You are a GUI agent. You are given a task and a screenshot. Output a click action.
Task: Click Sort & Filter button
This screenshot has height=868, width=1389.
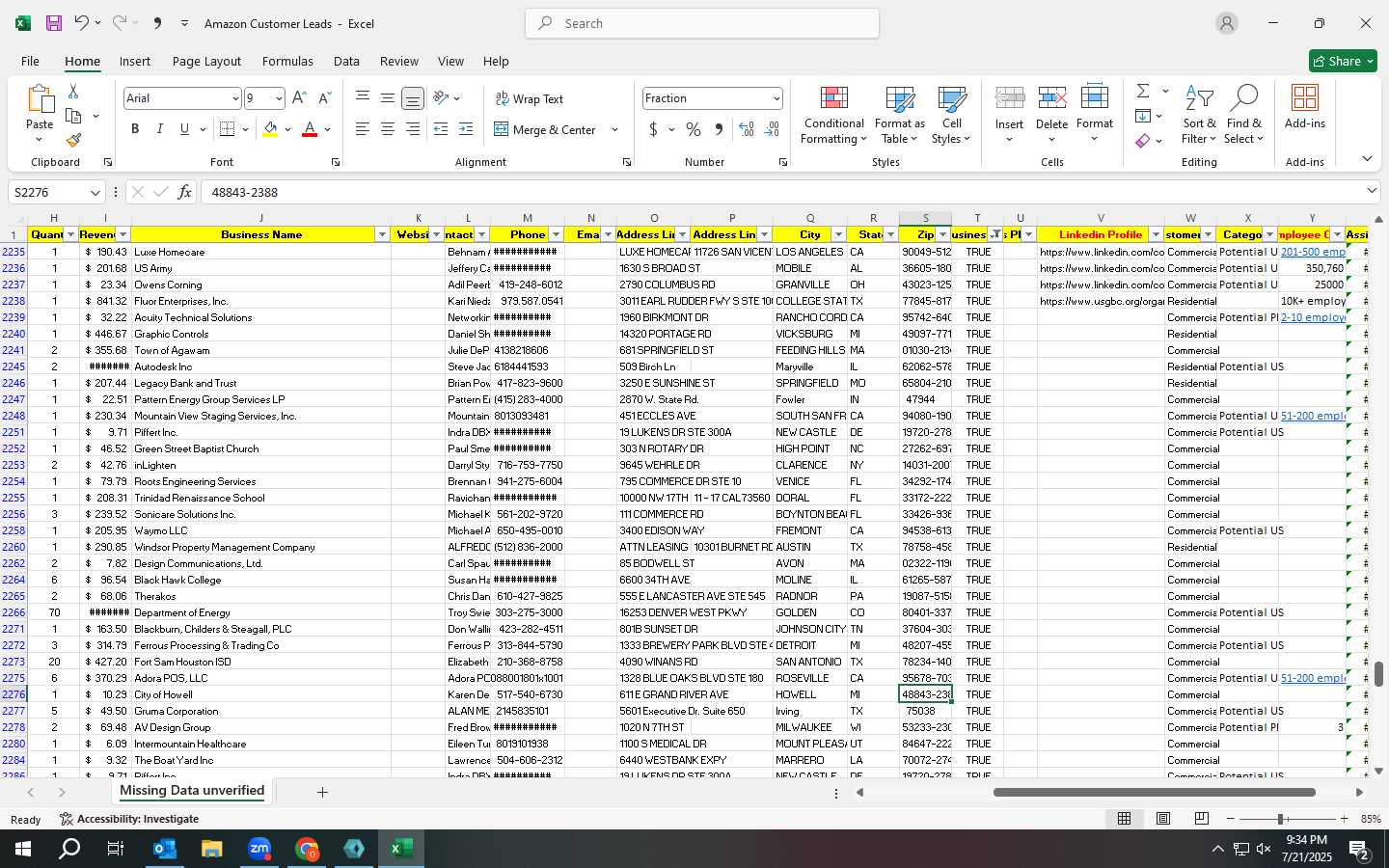click(x=1199, y=115)
